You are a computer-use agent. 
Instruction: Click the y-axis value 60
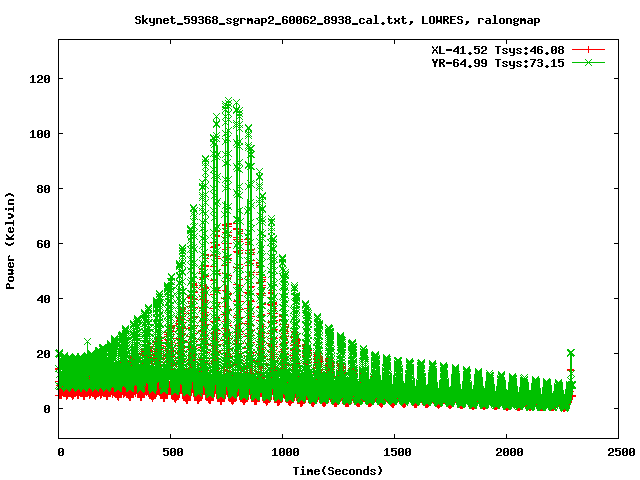(x=43, y=244)
